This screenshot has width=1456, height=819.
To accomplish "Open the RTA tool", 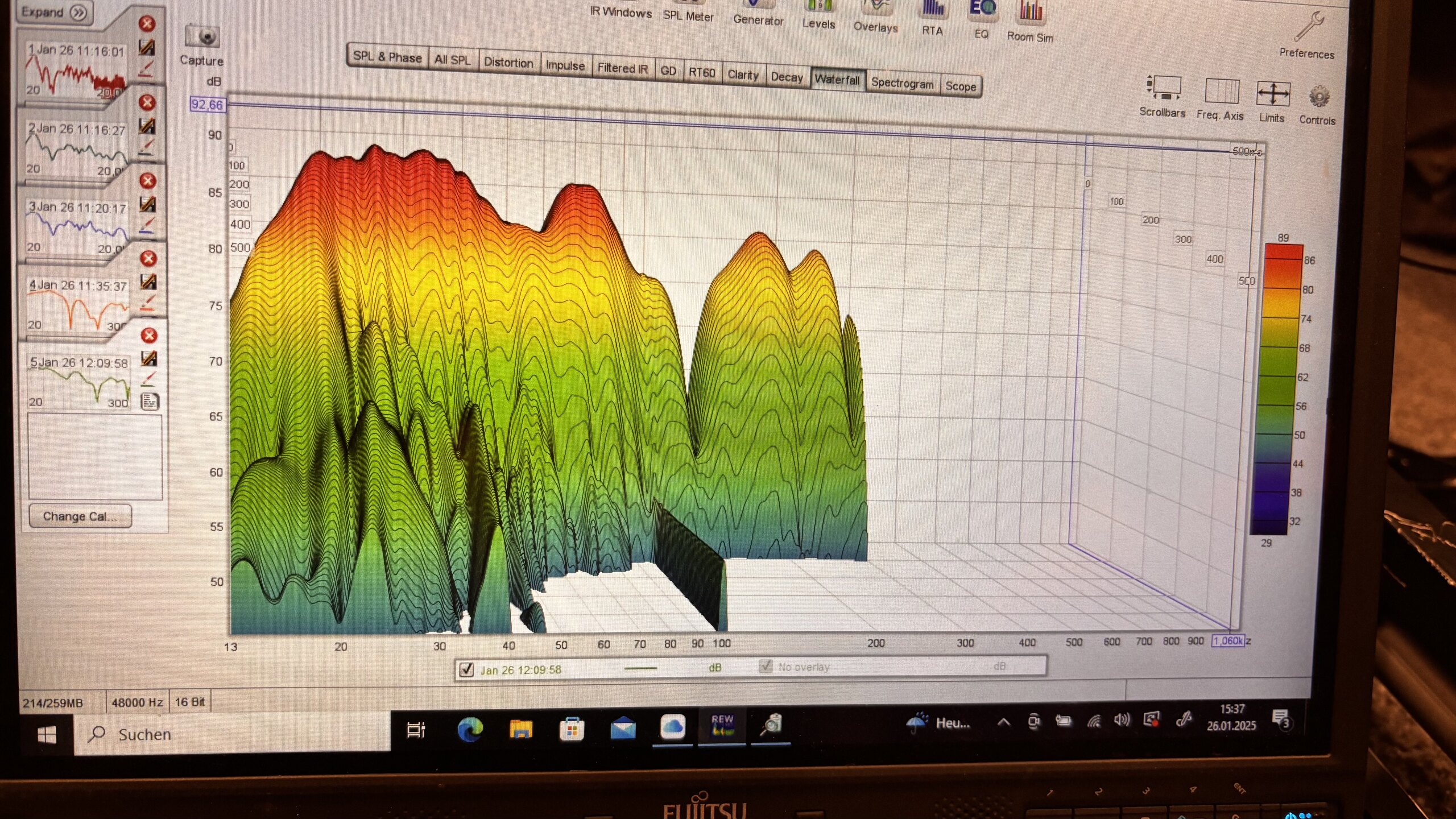I will pyautogui.click(x=932, y=10).
